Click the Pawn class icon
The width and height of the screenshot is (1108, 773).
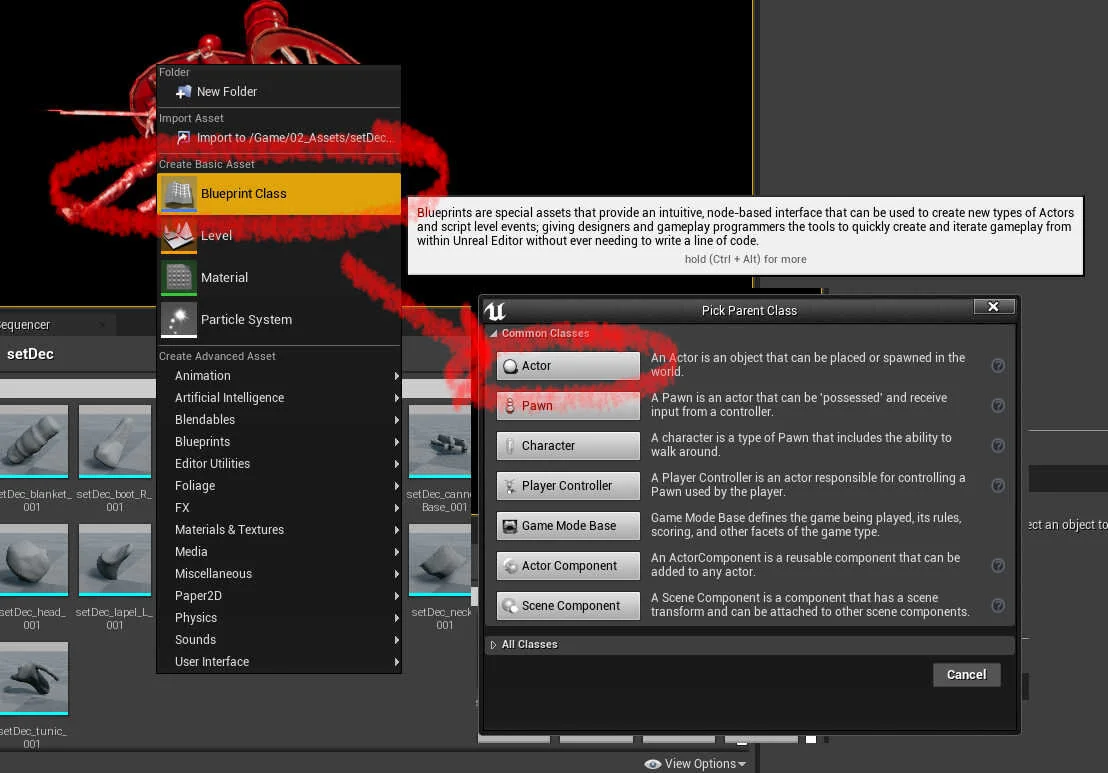coord(510,405)
